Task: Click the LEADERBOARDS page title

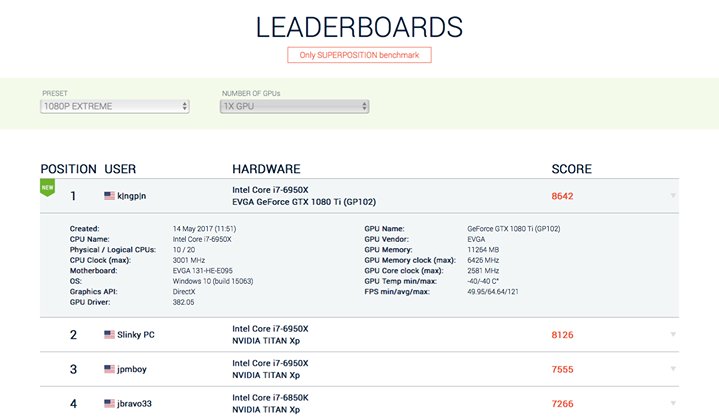Action: (359, 27)
